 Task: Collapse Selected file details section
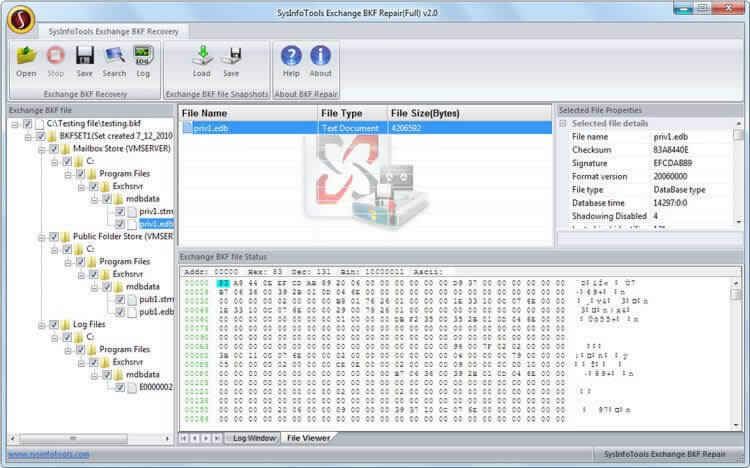(x=563, y=123)
